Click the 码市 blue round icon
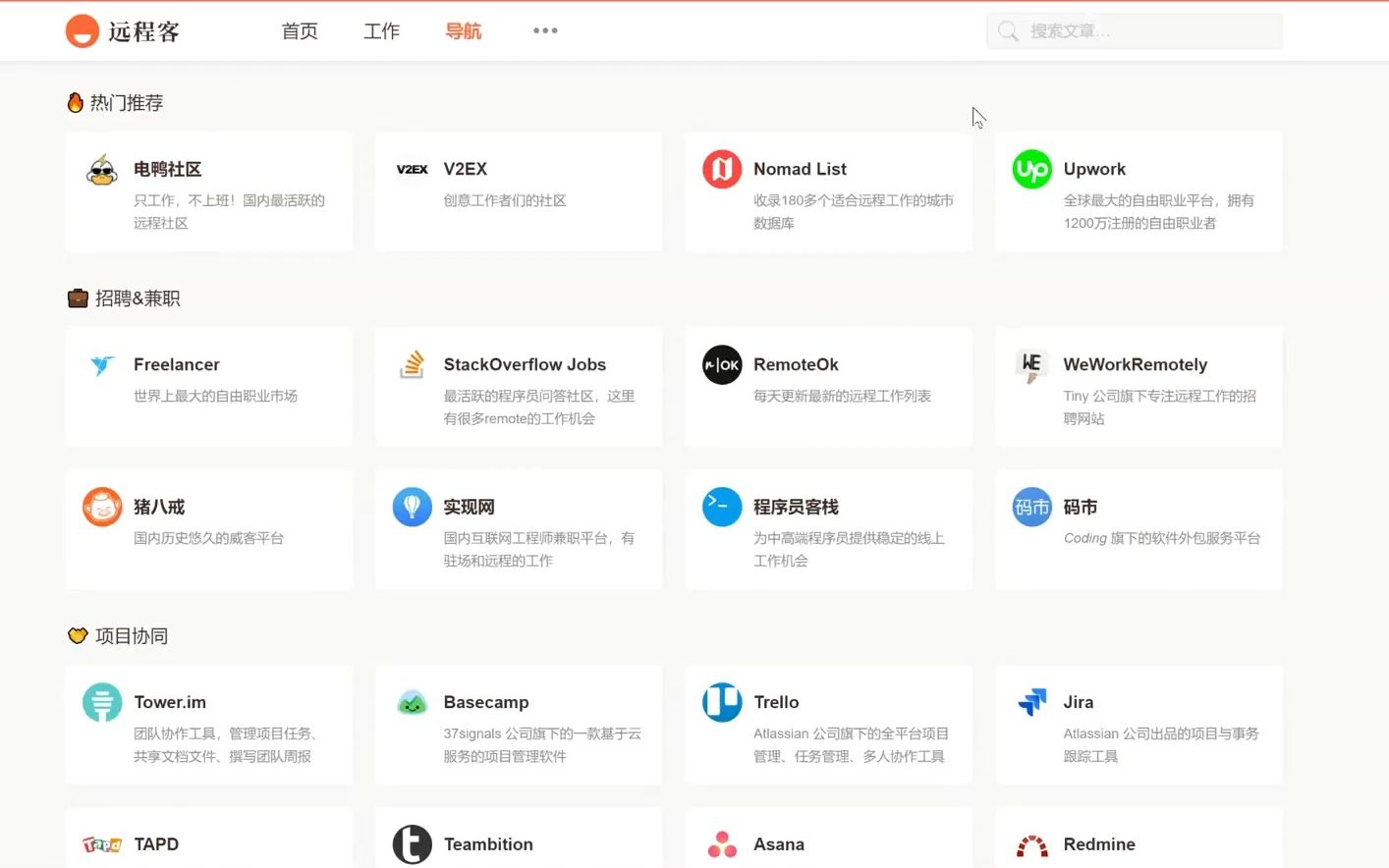Screen dimensions: 1389x868 [x=1032, y=507]
